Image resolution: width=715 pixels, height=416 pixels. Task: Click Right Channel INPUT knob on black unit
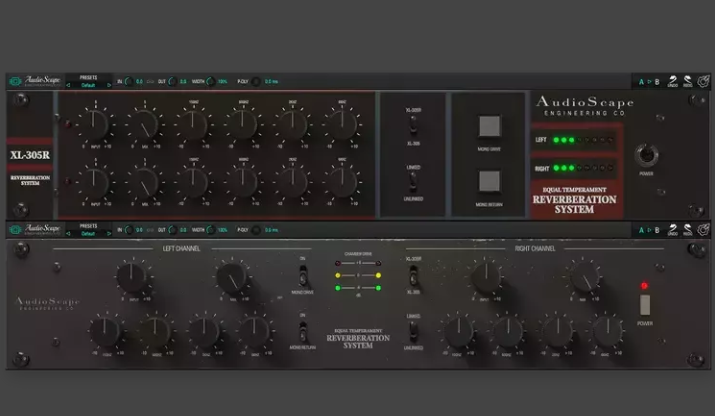coord(486,277)
